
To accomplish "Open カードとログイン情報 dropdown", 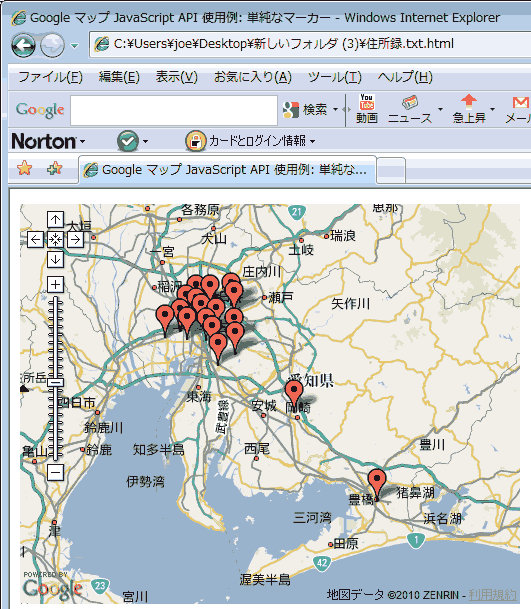I will pyautogui.click(x=261, y=141).
